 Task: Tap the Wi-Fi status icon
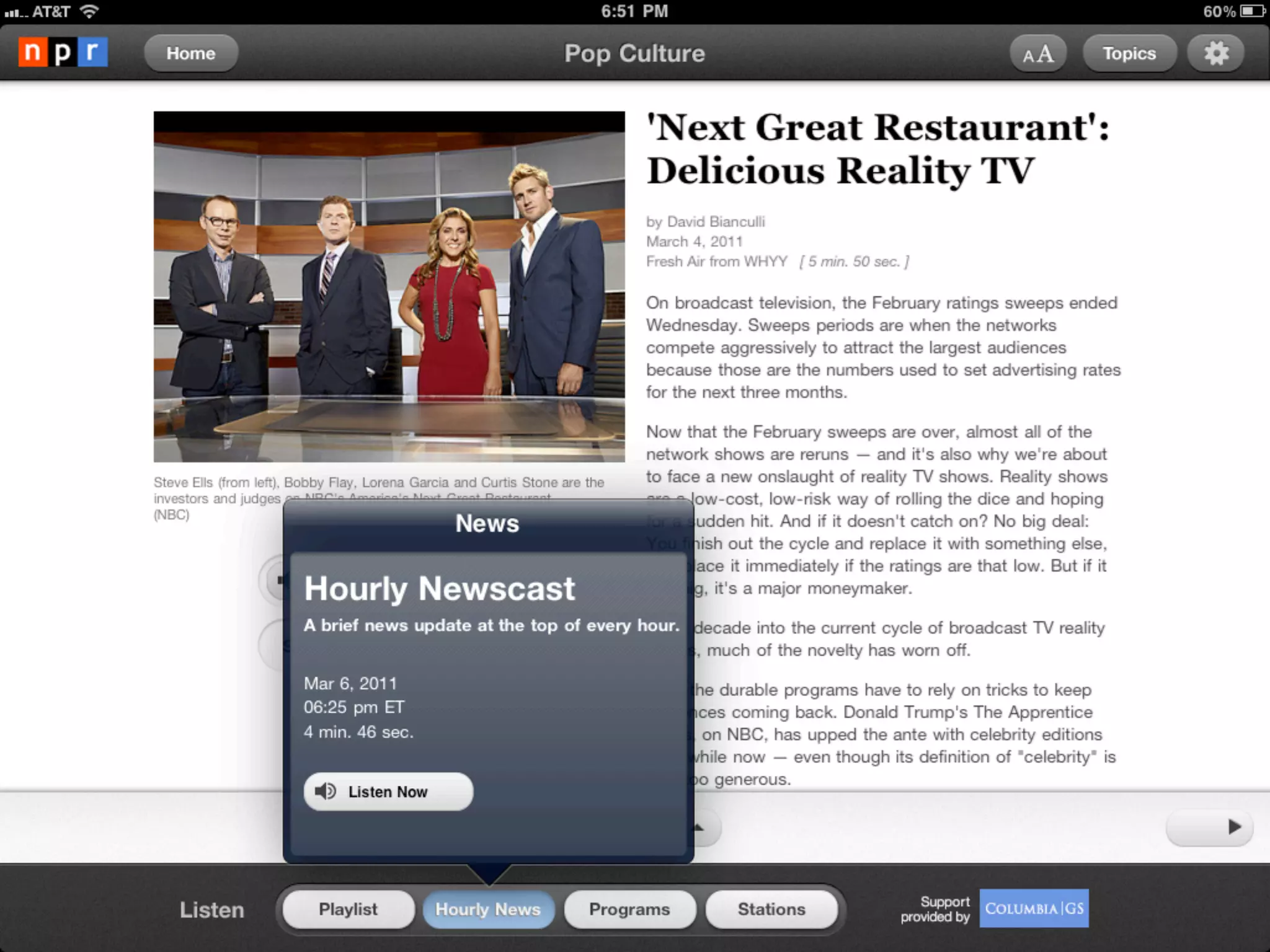pos(90,11)
